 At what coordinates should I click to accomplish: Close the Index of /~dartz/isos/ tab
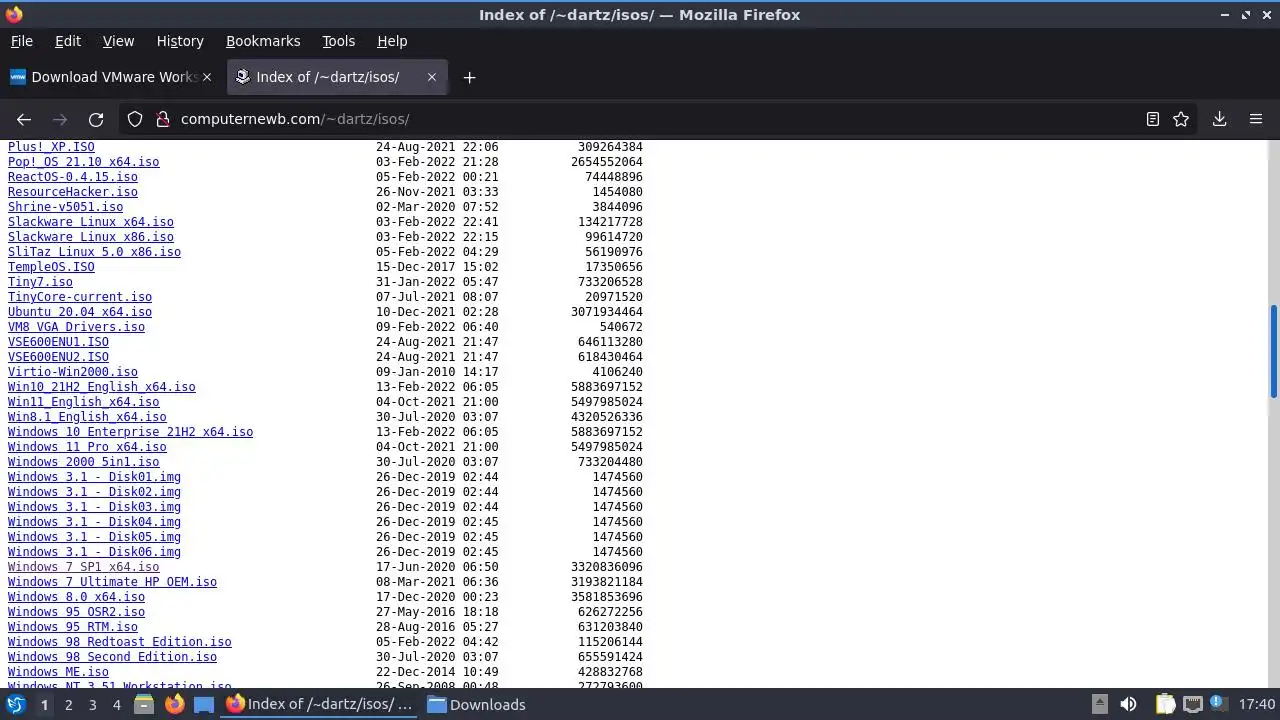pyautogui.click(x=432, y=77)
